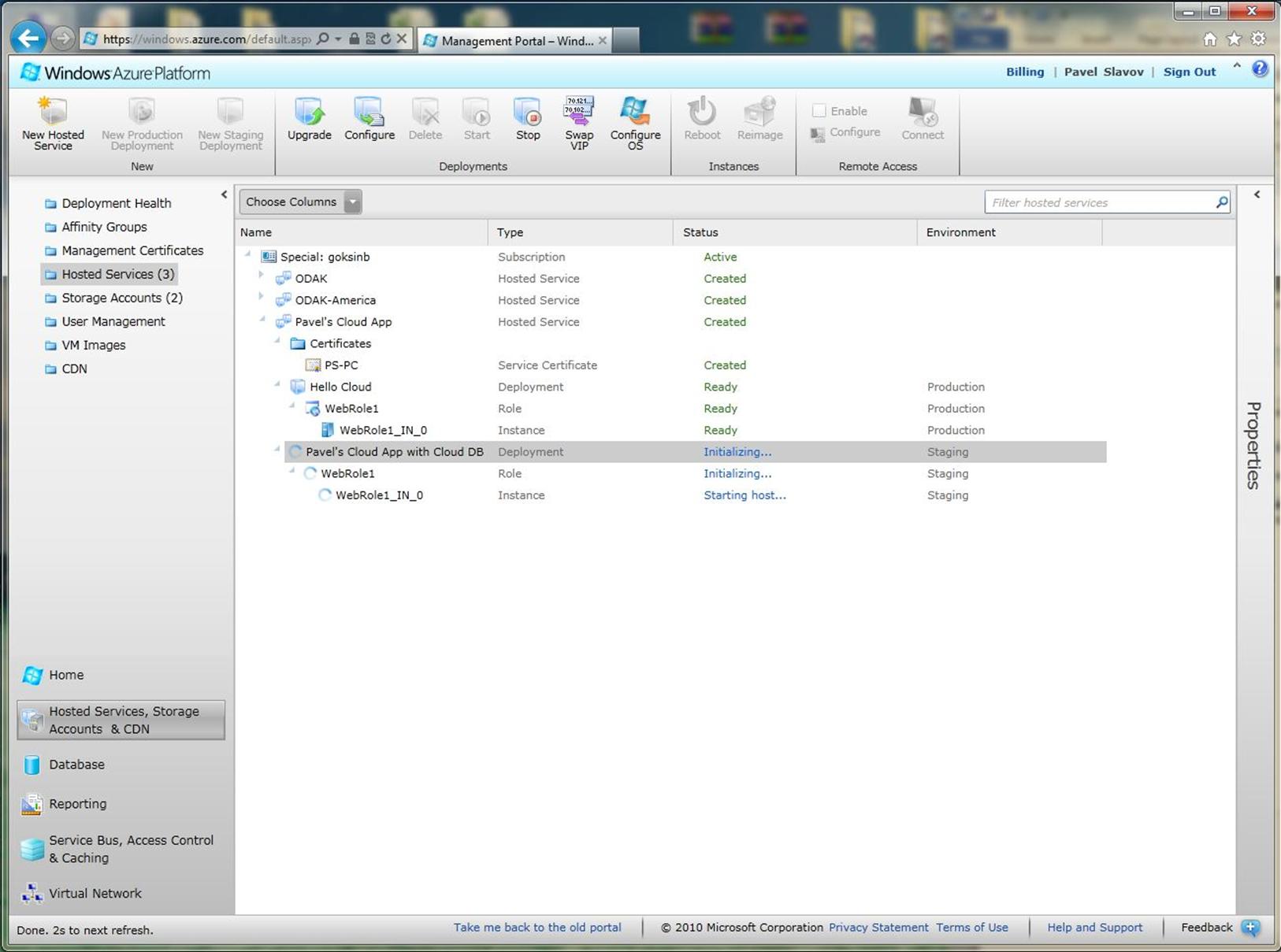Image resolution: width=1281 pixels, height=952 pixels.
Task: Click the search icon in filter box
Action: 1221,202
